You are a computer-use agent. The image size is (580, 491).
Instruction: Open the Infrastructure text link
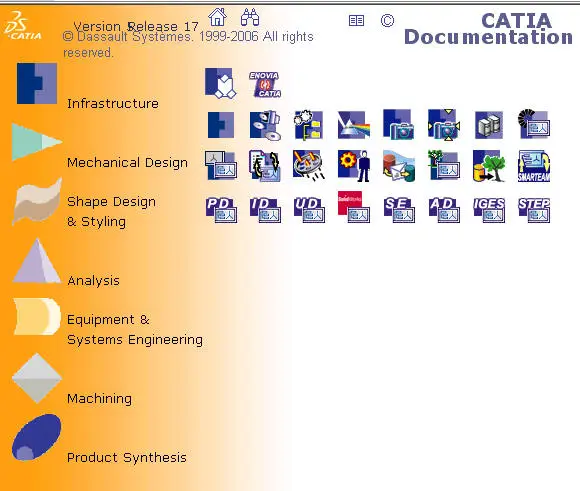[x=113, y=103]
